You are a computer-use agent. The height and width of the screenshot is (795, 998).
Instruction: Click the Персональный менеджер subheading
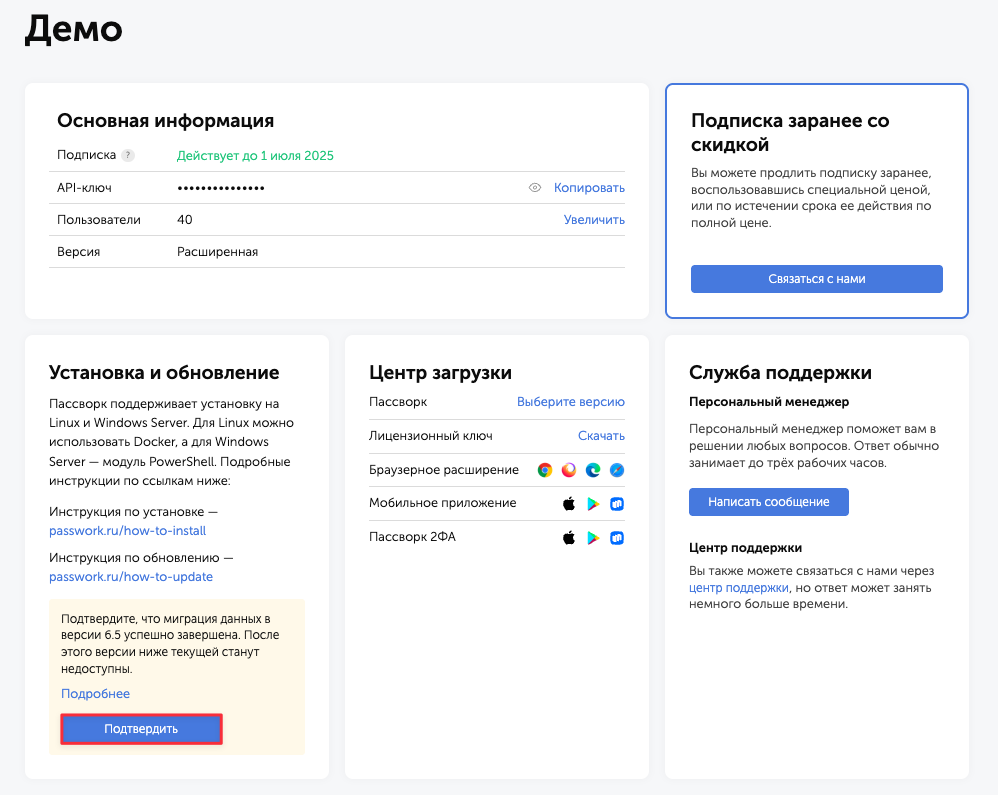point(769,402)
